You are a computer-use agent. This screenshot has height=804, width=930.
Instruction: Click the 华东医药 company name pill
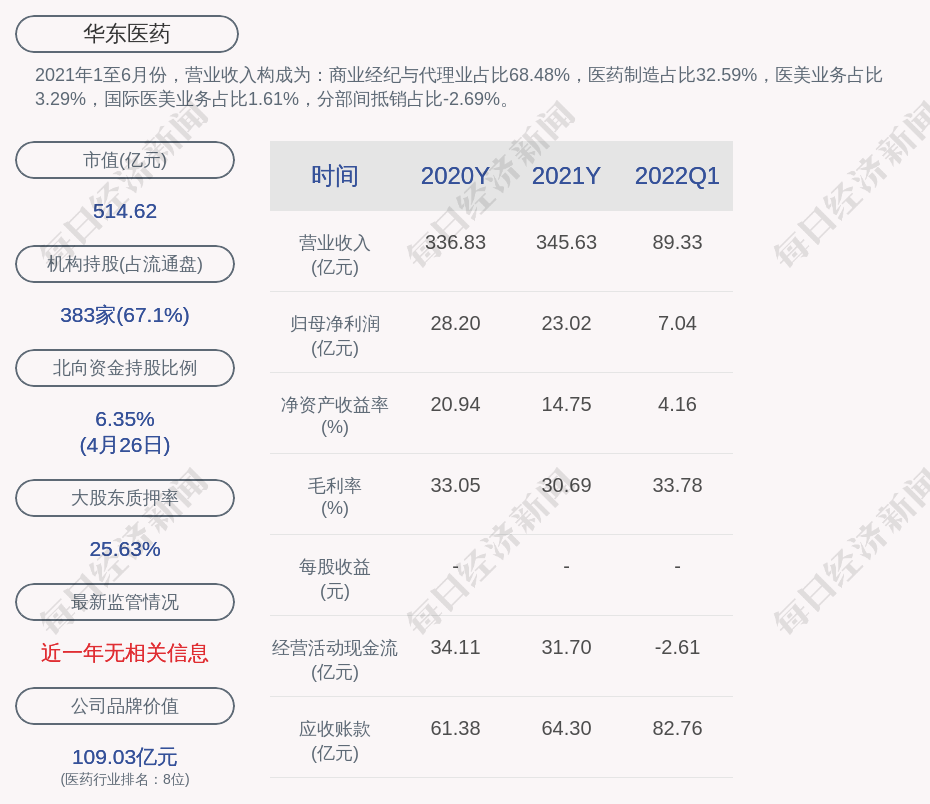point(127,34)
